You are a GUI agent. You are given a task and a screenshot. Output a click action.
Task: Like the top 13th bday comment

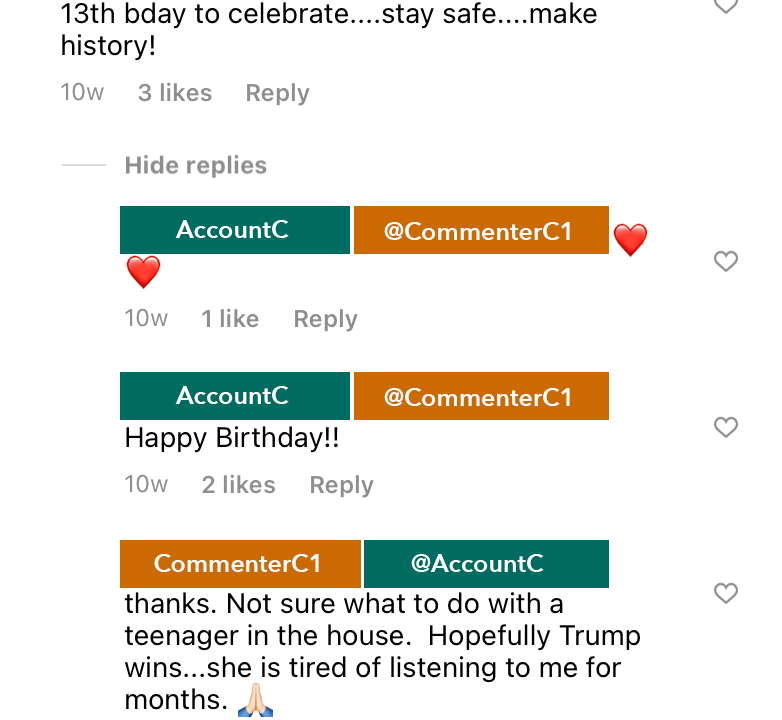726,6
